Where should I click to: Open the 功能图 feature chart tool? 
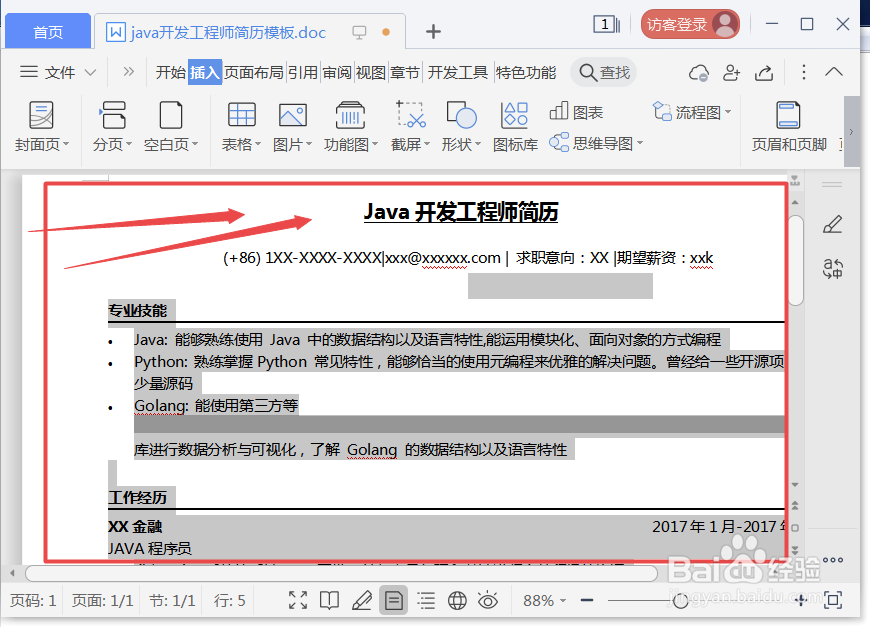tap(351, 127)
